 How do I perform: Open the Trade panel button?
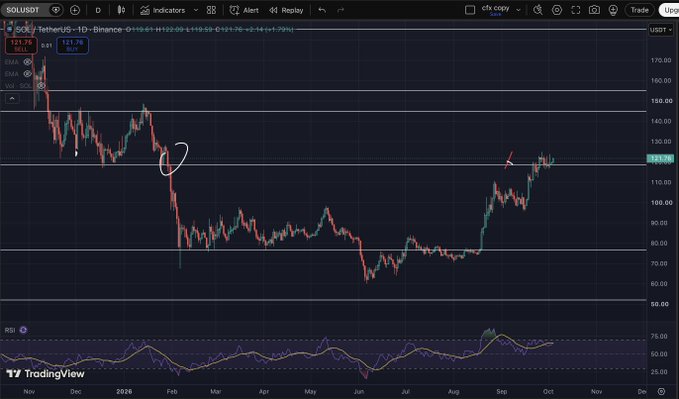click(639, 10)
